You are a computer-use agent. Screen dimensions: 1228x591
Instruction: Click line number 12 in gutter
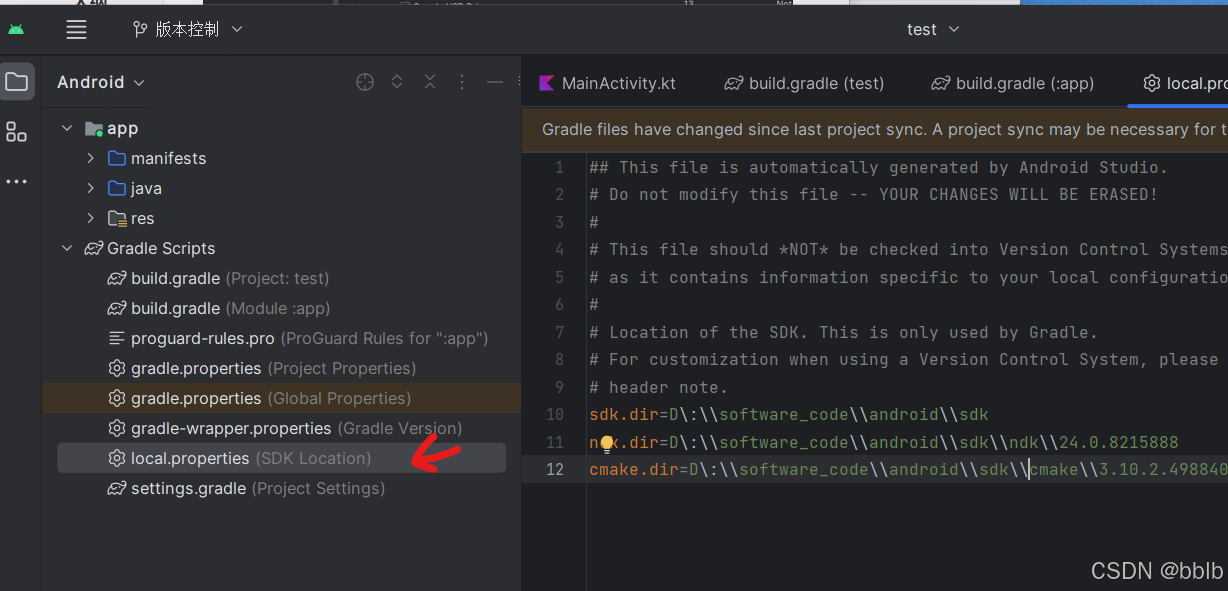[554, 469]
